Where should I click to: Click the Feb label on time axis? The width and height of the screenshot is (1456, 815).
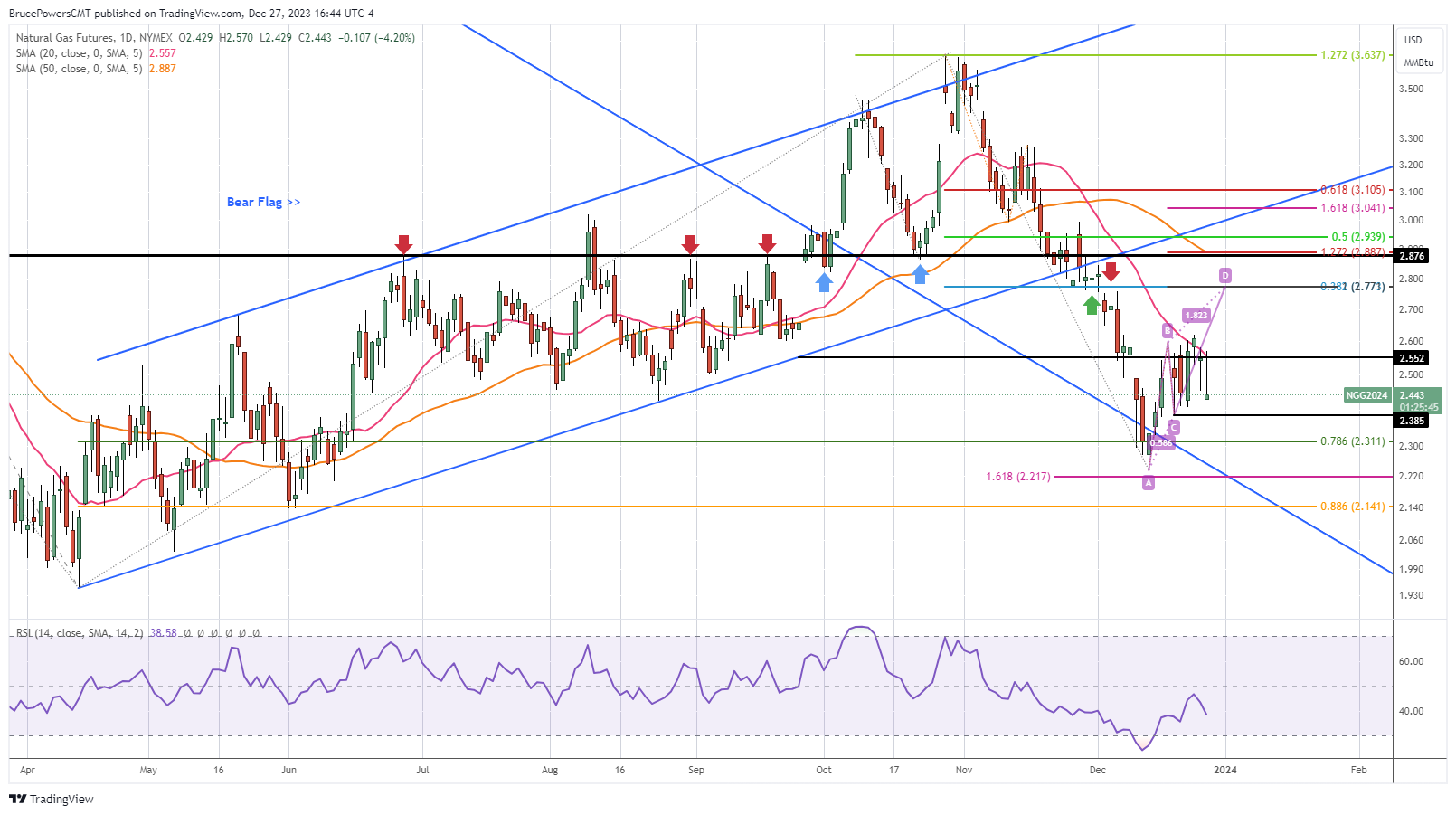pos(1358,771)
